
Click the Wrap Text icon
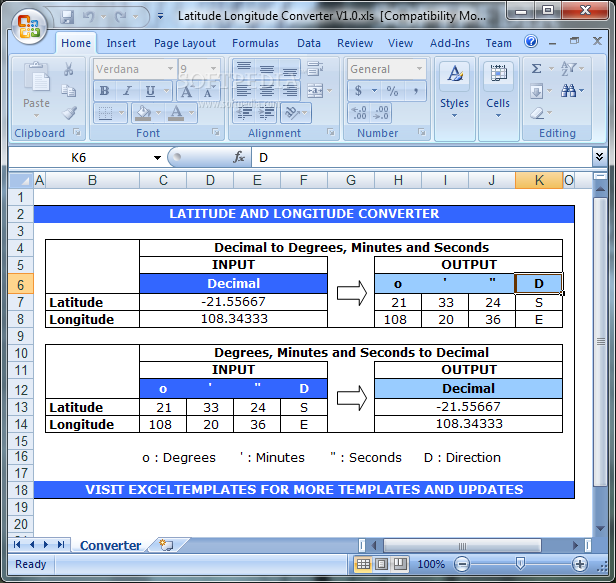315,69
